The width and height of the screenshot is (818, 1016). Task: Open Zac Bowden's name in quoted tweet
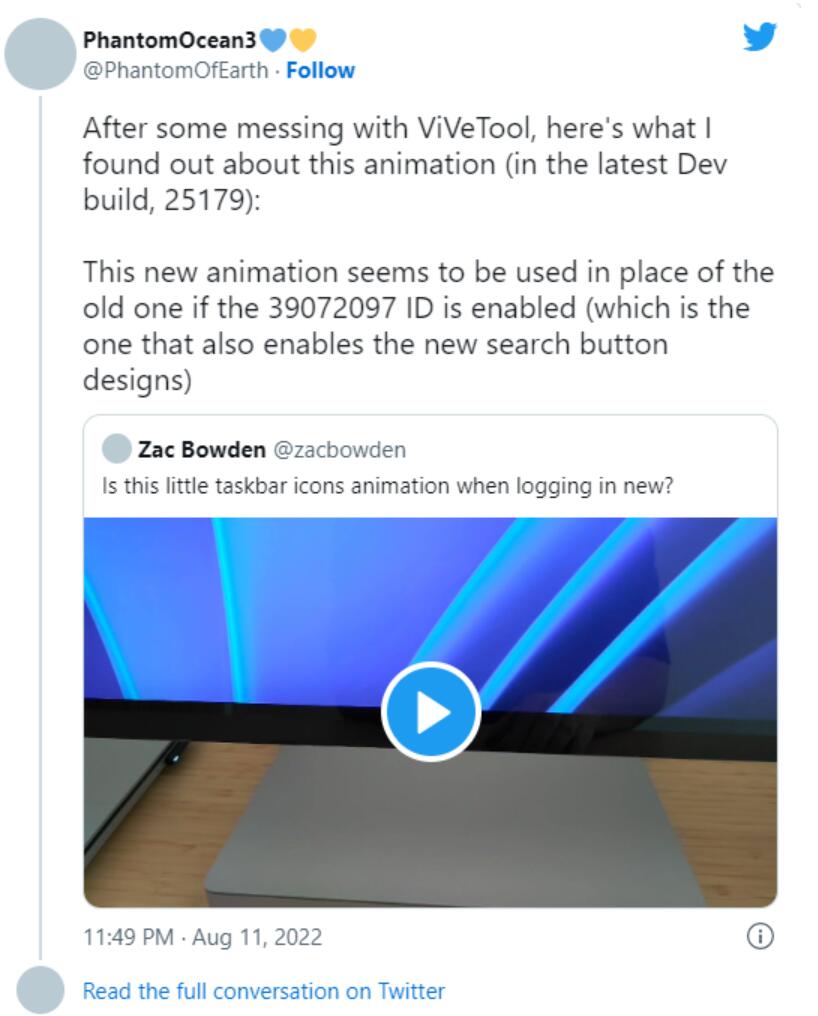point(202,449)
